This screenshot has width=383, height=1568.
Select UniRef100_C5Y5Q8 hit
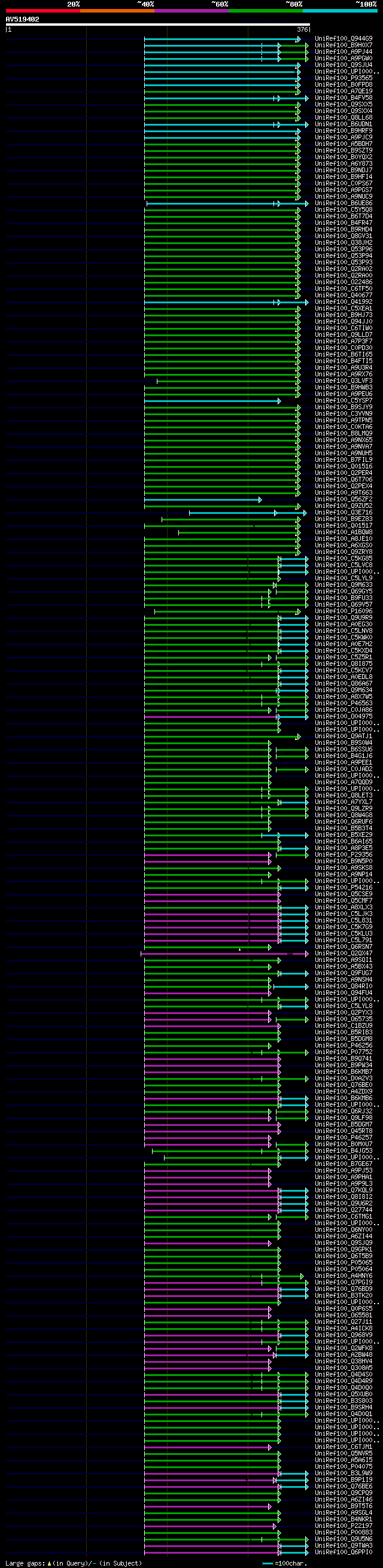tap(344, 210)
